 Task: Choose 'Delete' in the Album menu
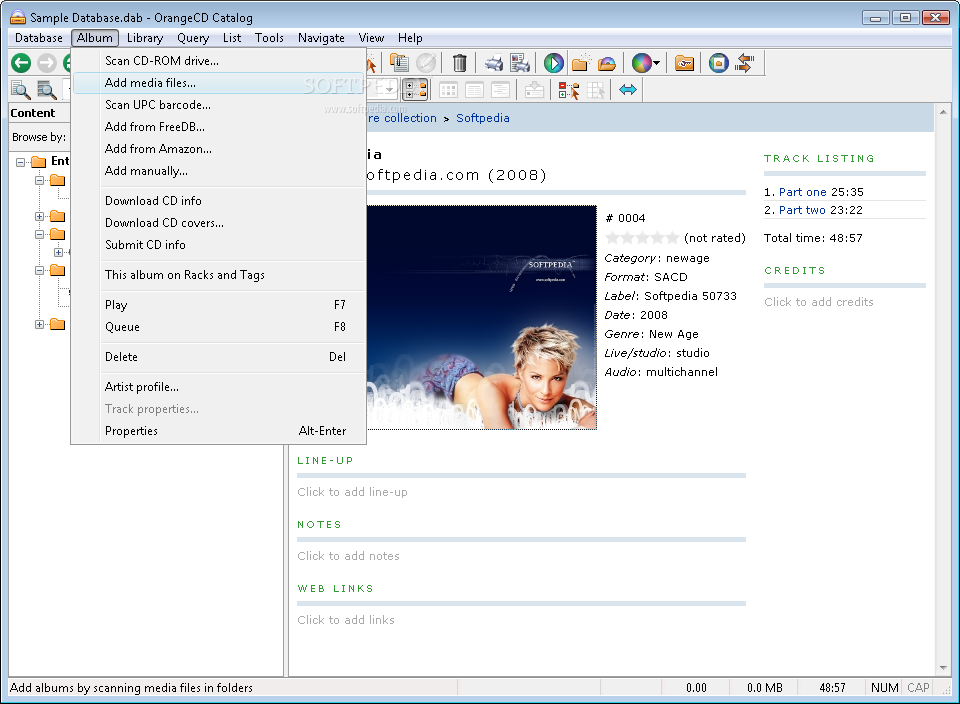pyautogui.click(x=219, y=357)
